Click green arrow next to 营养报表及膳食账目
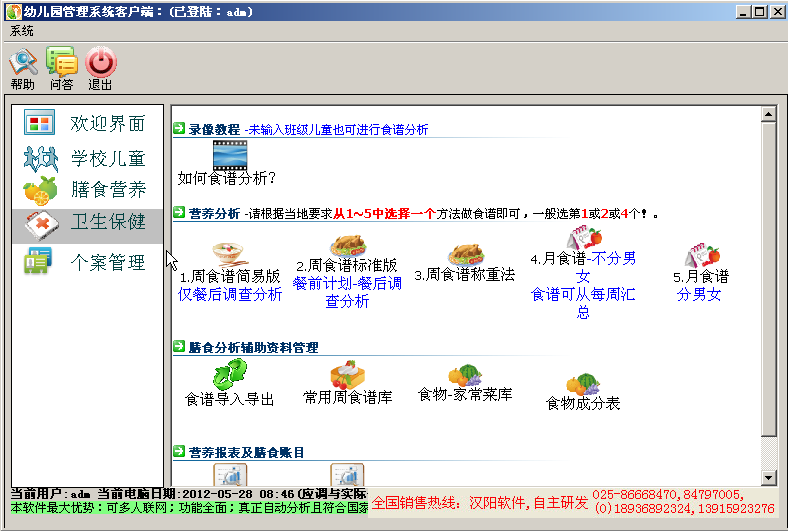This screenshot has height=531, width=788. tap(179, 451)
